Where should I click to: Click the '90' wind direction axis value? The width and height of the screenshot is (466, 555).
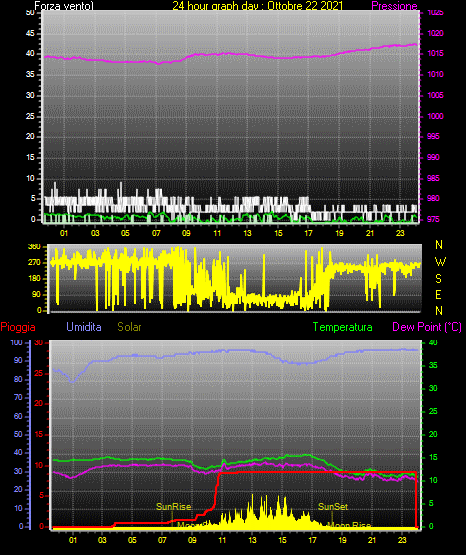[x=36, y=294]
